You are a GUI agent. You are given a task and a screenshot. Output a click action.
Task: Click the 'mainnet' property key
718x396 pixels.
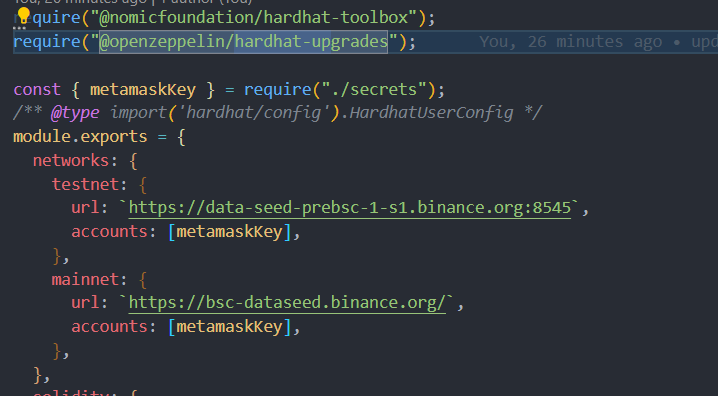[x=85, y=279]
